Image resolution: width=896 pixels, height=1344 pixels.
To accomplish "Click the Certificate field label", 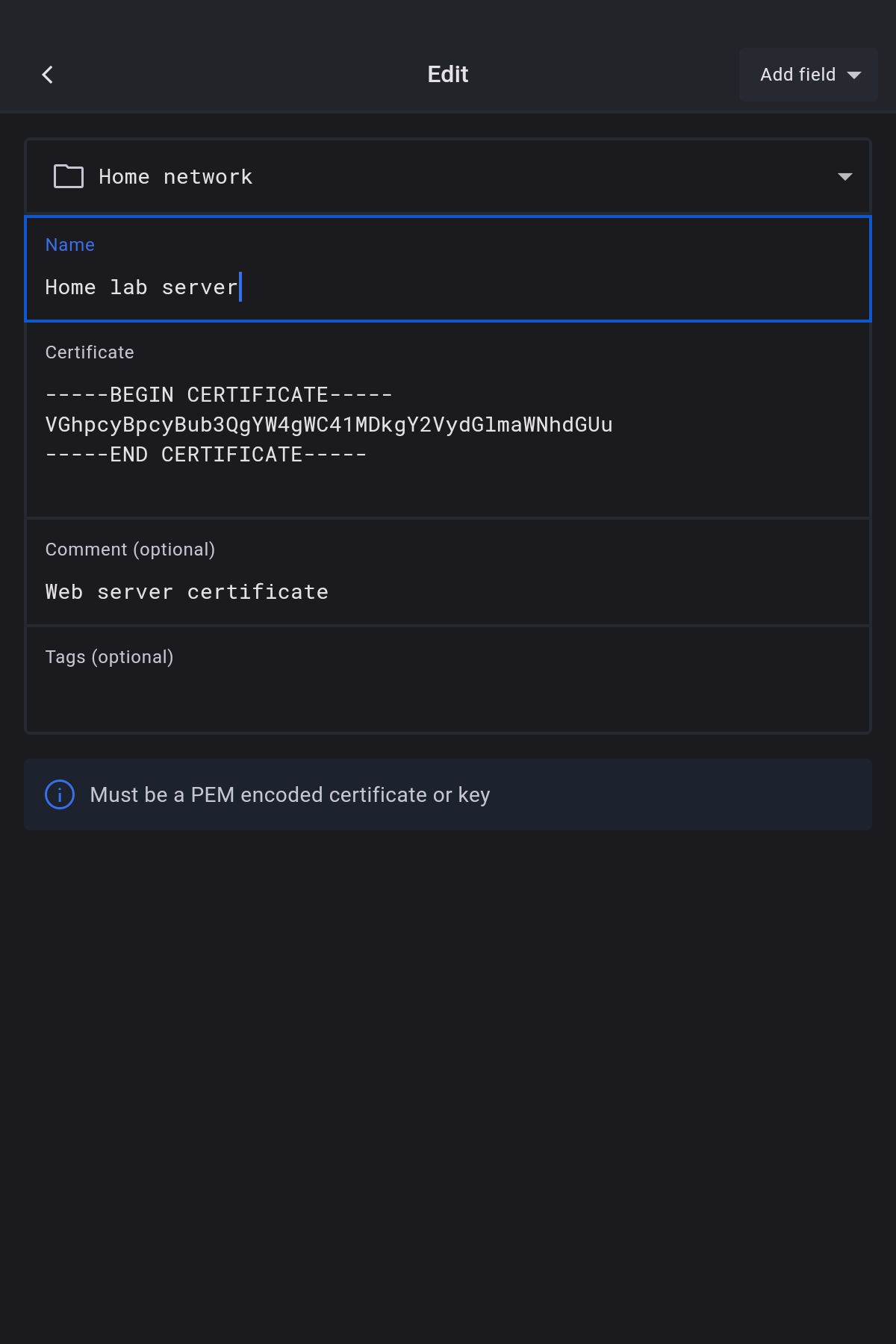I will [90, 352].
